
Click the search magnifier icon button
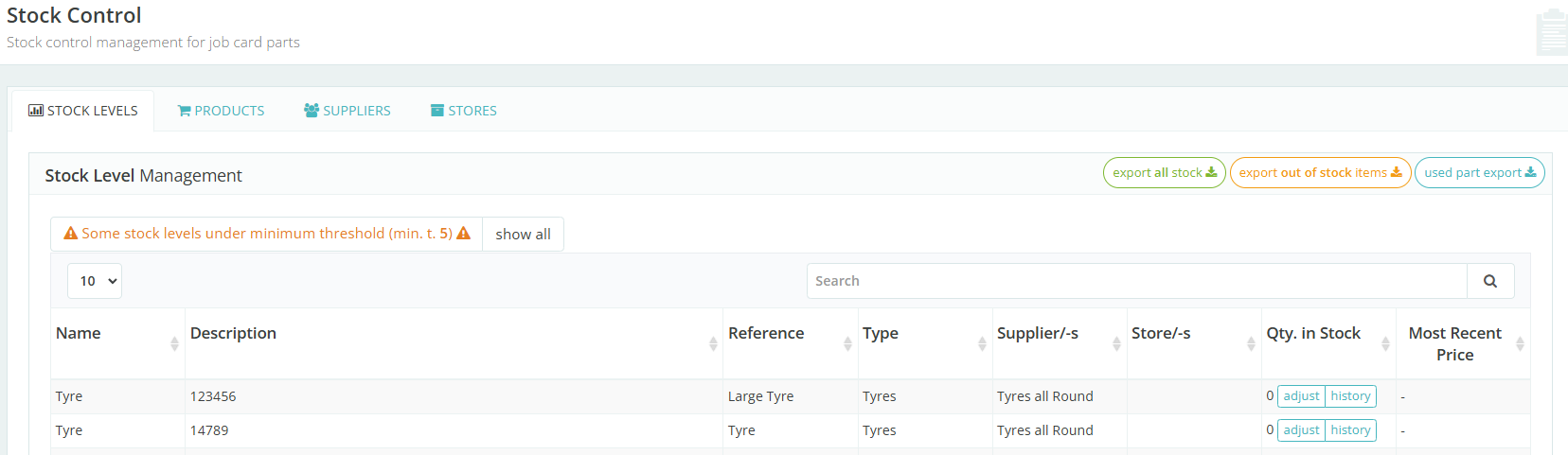pyautogui.click(x=1489, y=281)
